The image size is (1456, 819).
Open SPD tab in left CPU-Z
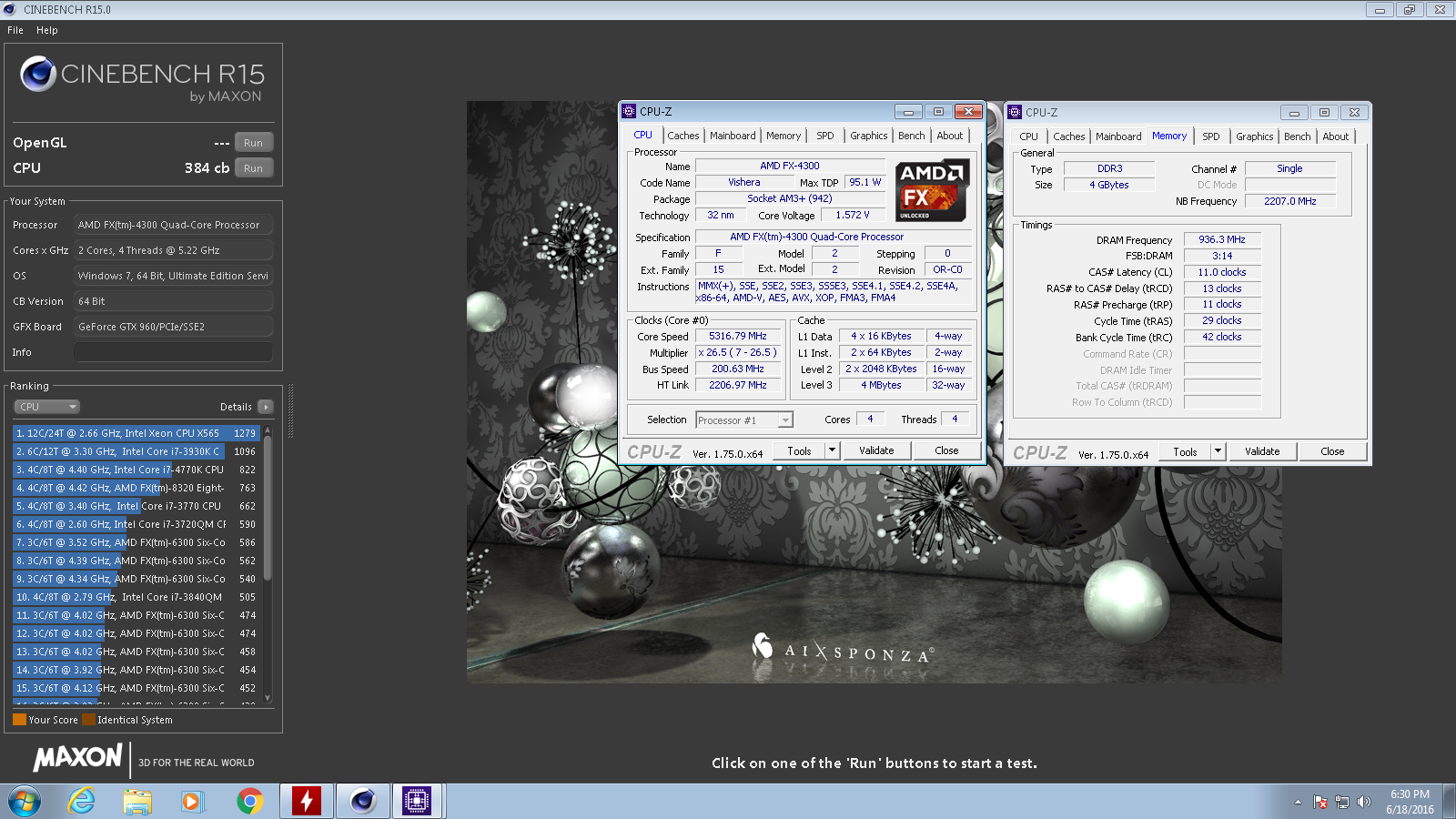click(825, 136)
